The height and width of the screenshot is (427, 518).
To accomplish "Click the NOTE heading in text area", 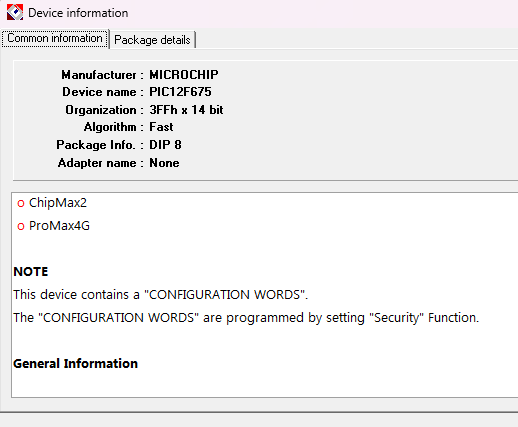I will coord(31,271).
